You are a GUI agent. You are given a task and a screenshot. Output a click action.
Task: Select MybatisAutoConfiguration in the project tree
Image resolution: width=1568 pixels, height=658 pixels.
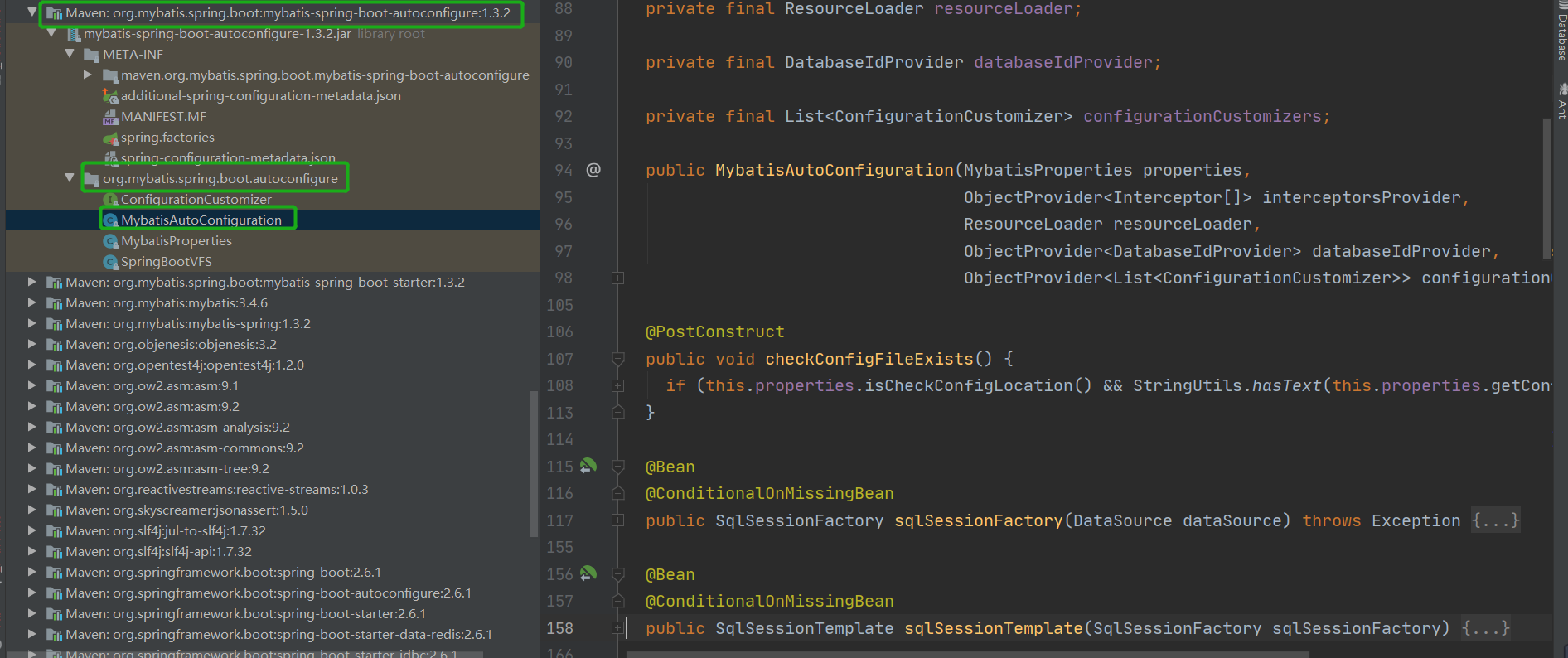click(273, 220)
